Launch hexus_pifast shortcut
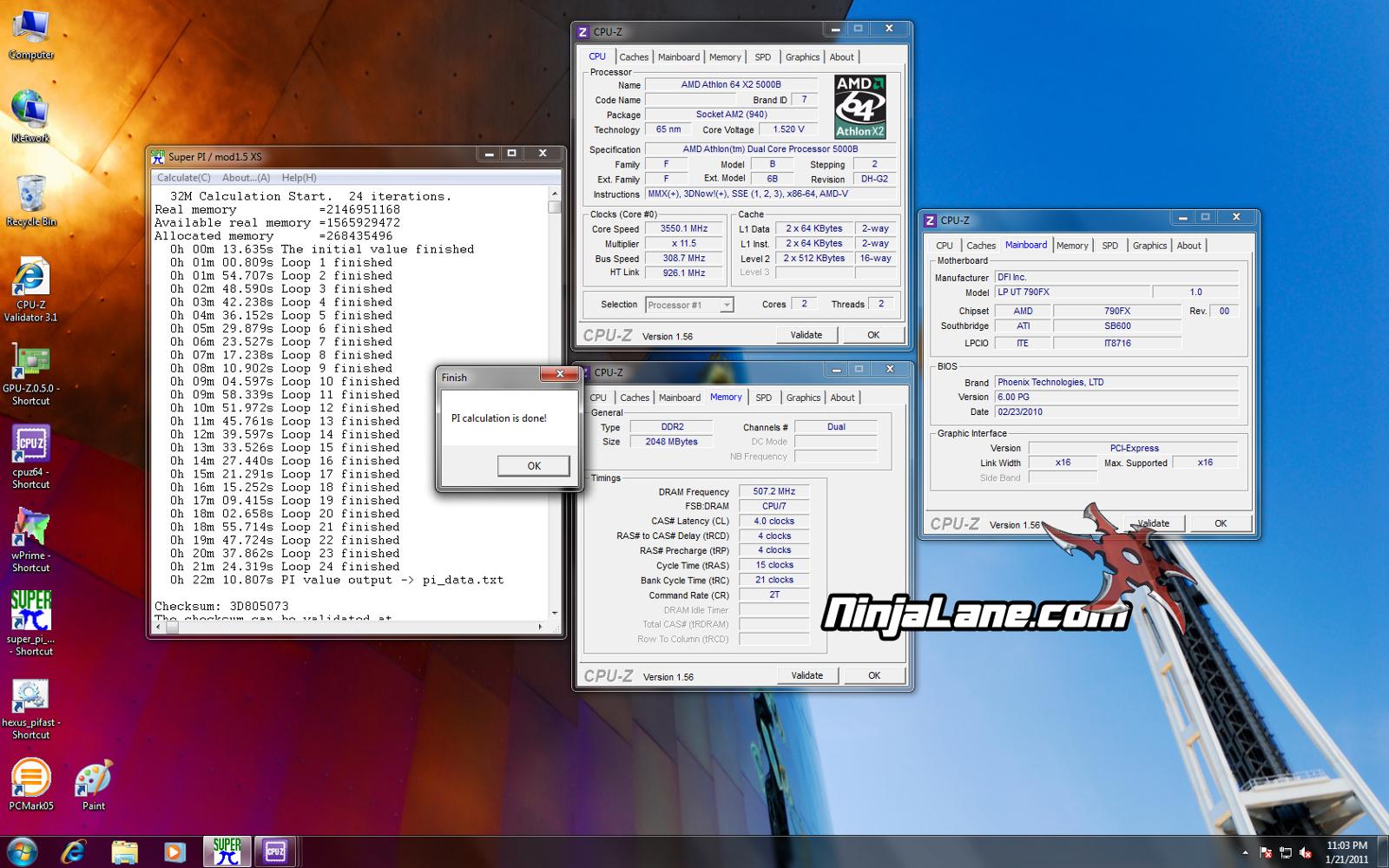This screenshot has width=1389, height=868. [31, 708]
